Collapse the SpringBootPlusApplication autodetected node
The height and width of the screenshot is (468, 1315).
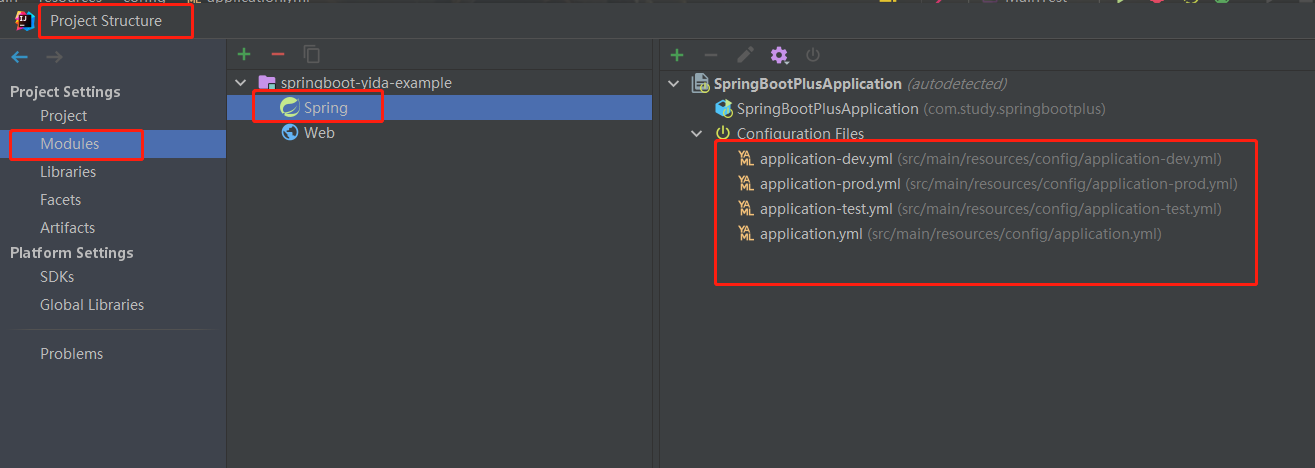click(x=674, y=84)
